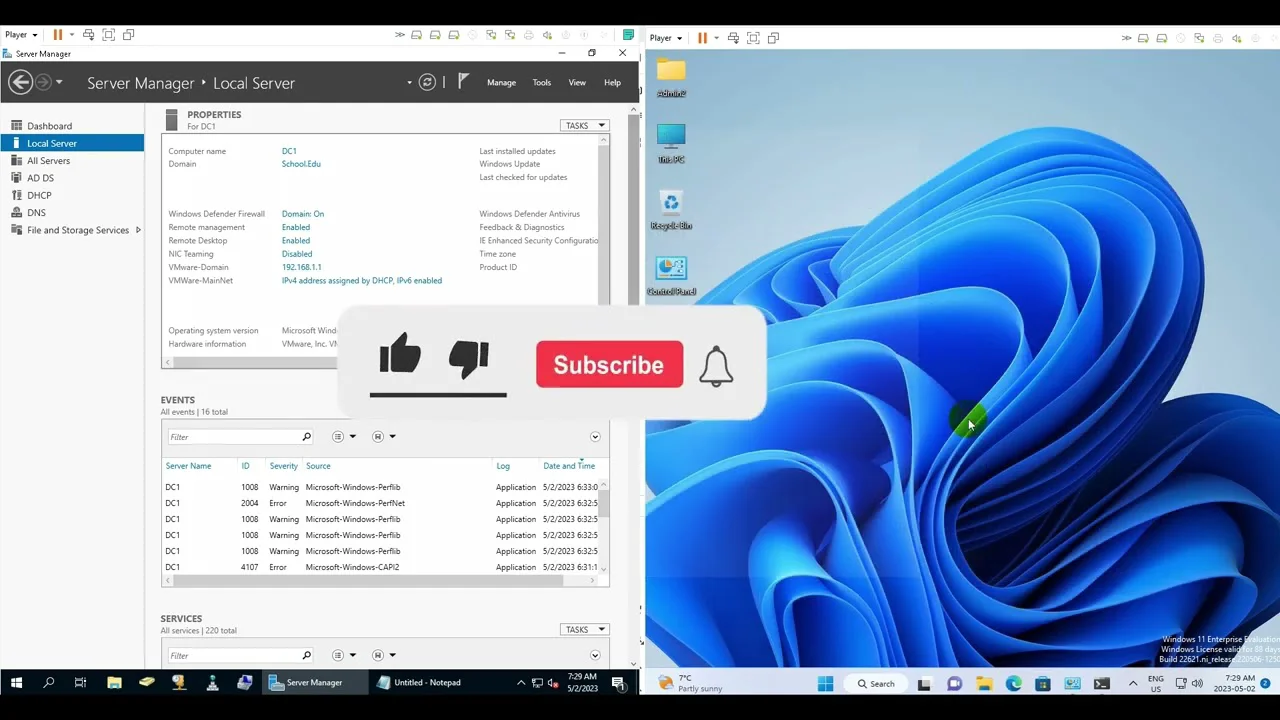Click the thumbs up like icon

pyautogui.click(x=400, y=355)
